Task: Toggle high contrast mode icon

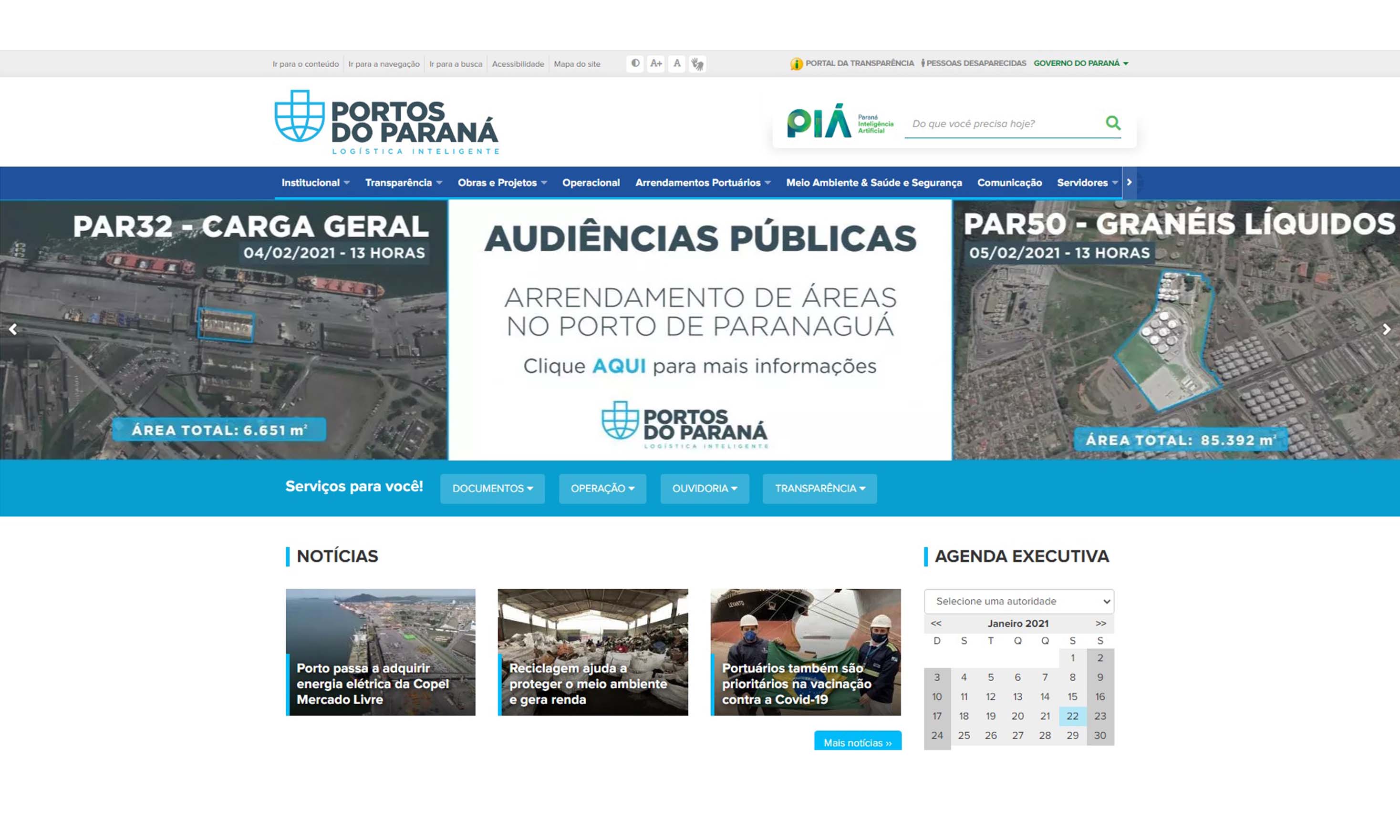Action: (635, 63)
